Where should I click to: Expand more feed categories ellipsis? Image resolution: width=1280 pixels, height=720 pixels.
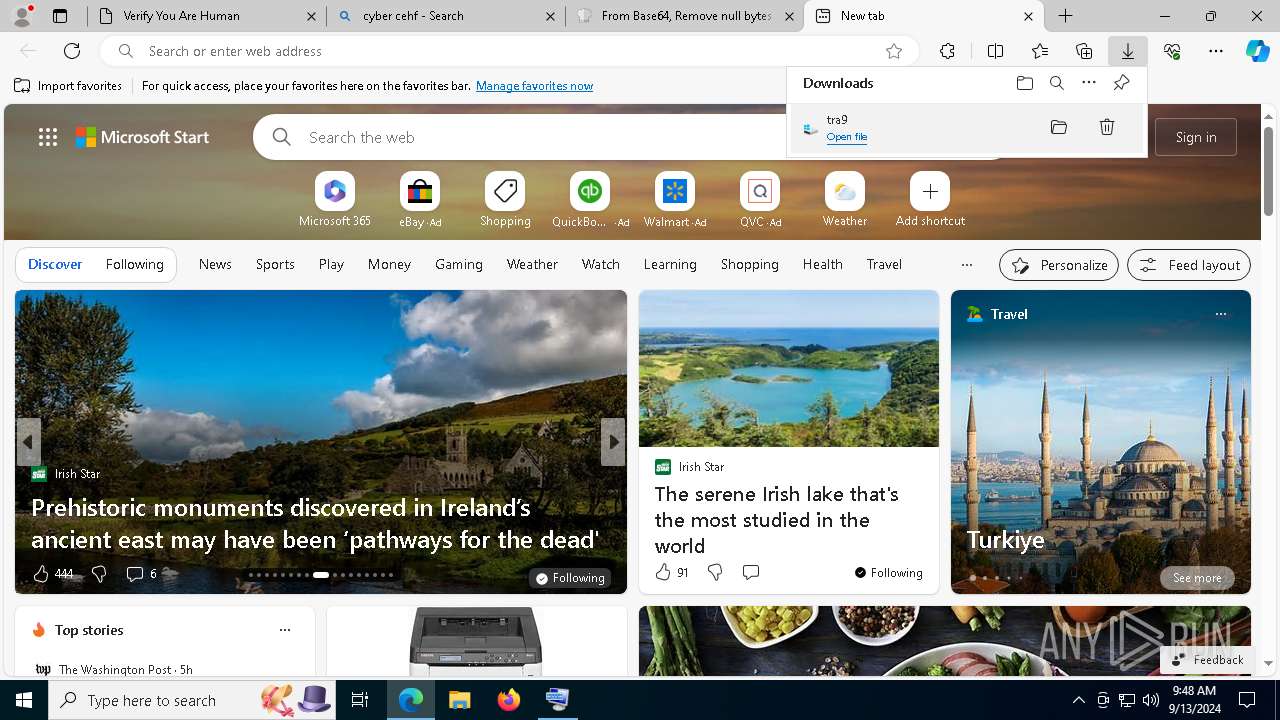coord(966,265)
